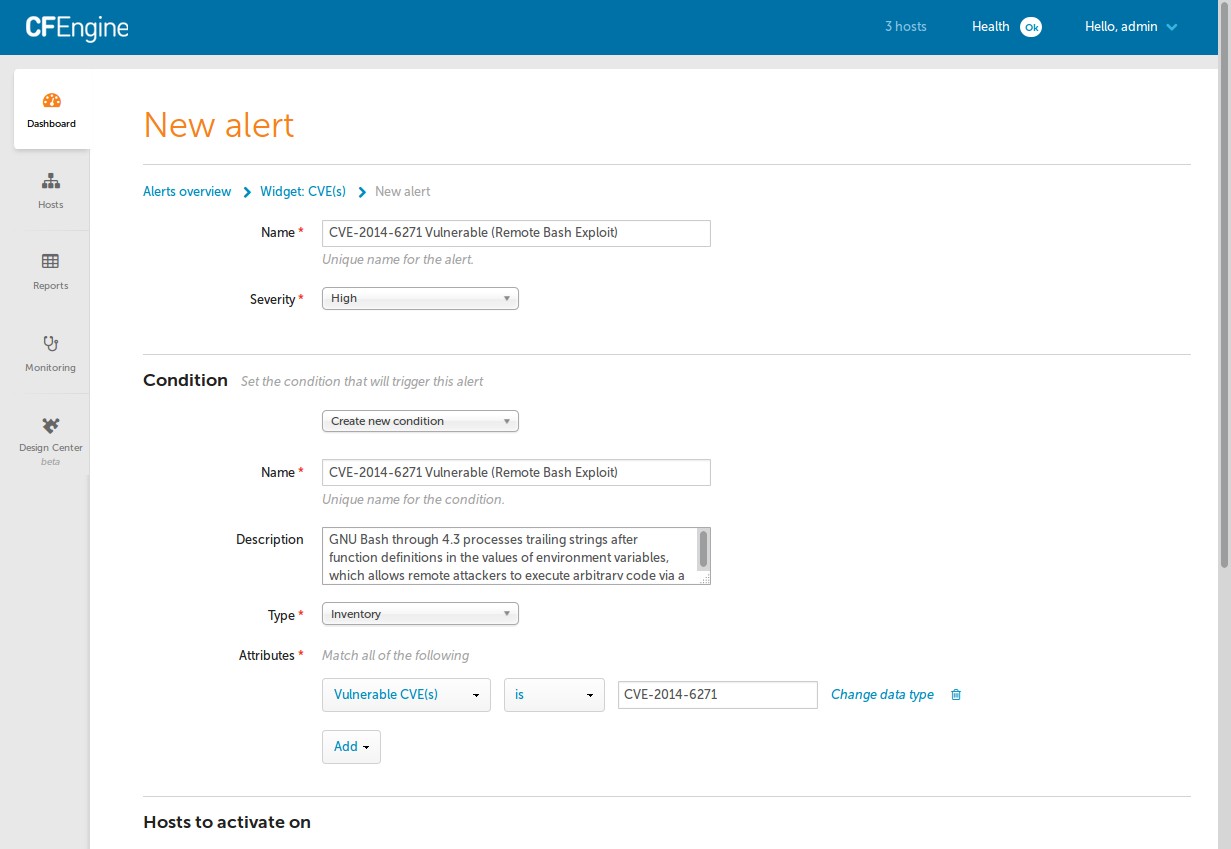View the 3 hosts link in header

click(x=905, y=26)
